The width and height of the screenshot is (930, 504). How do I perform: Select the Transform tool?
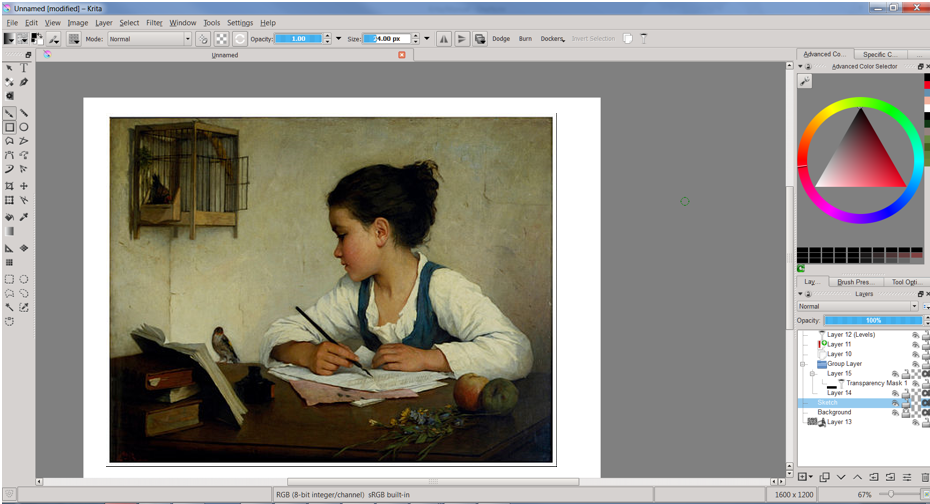click(9, 200)
